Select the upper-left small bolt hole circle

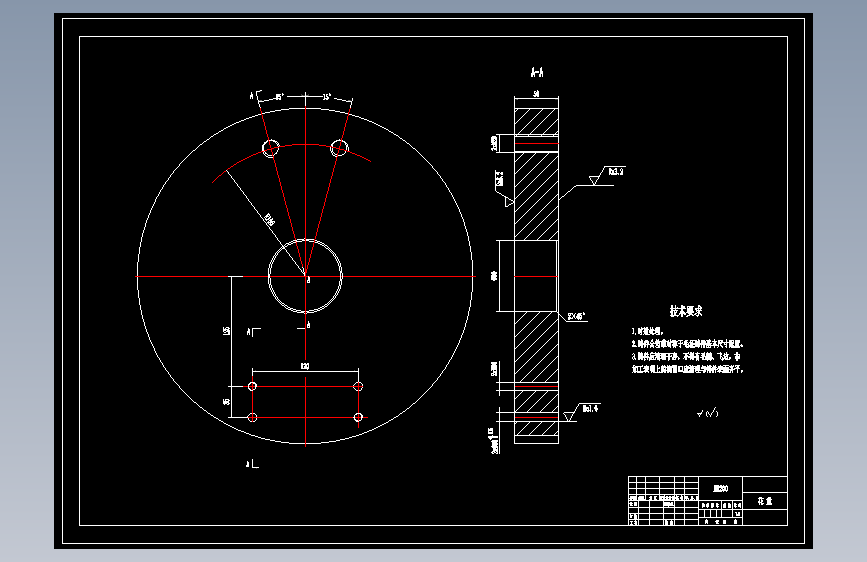pyautogui.click(x=270, y=148)
